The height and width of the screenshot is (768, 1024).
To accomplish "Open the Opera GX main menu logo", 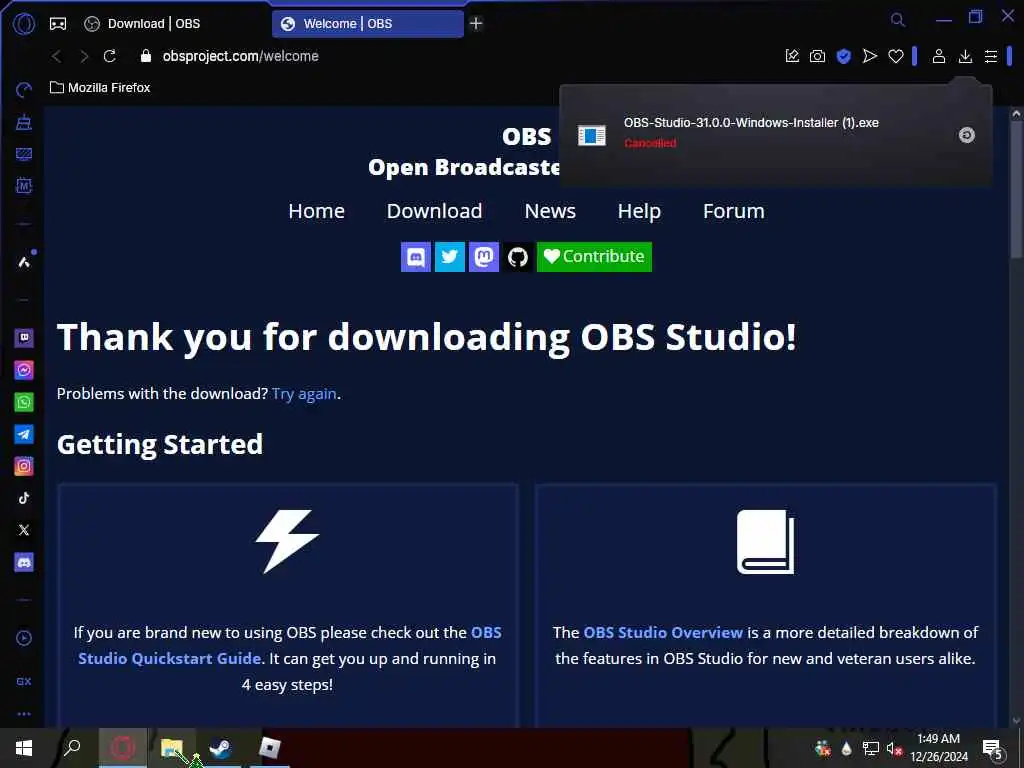I will [x=24, y=24].
